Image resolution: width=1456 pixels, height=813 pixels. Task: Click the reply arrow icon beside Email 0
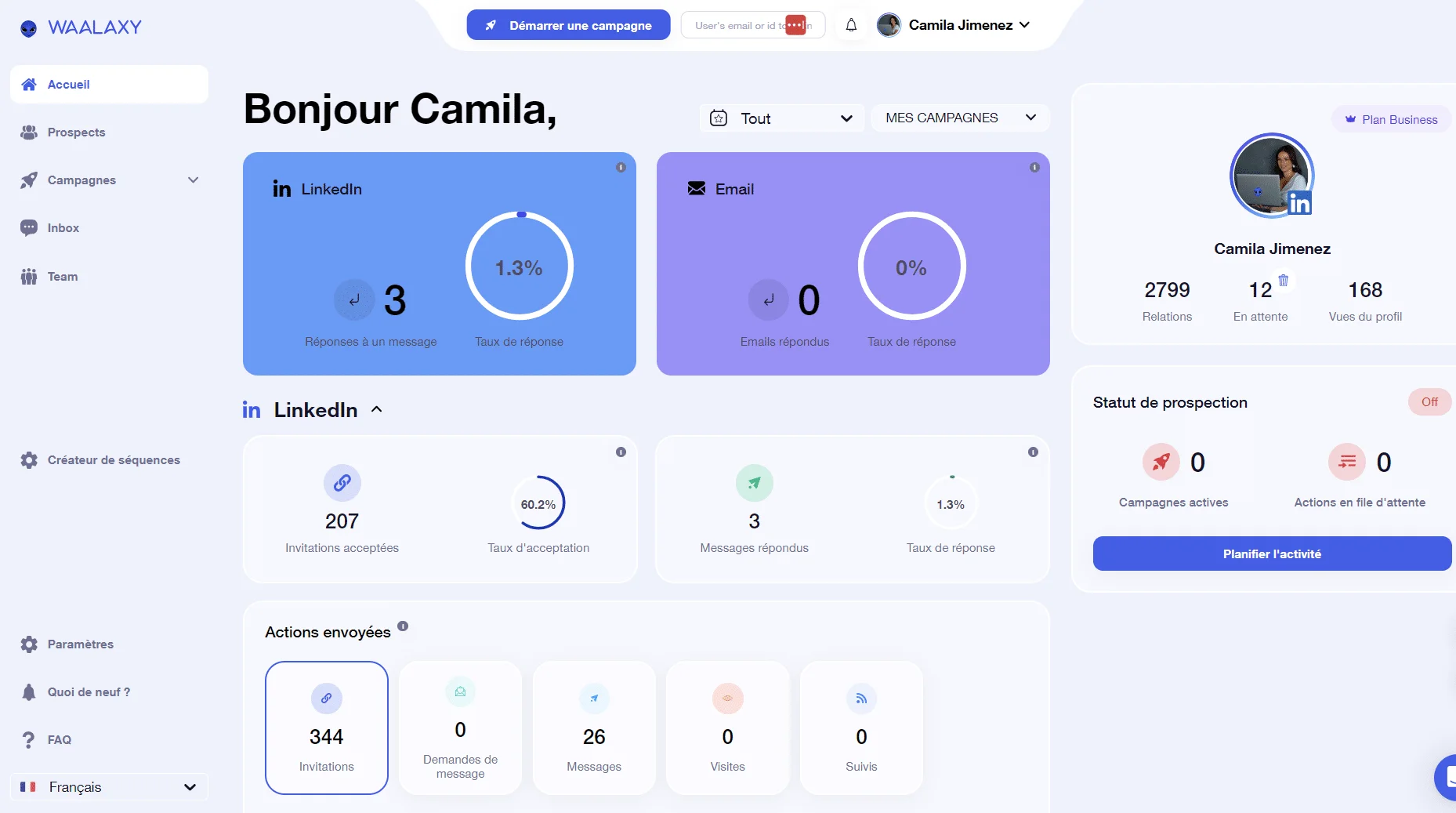[x=769, y=299]
